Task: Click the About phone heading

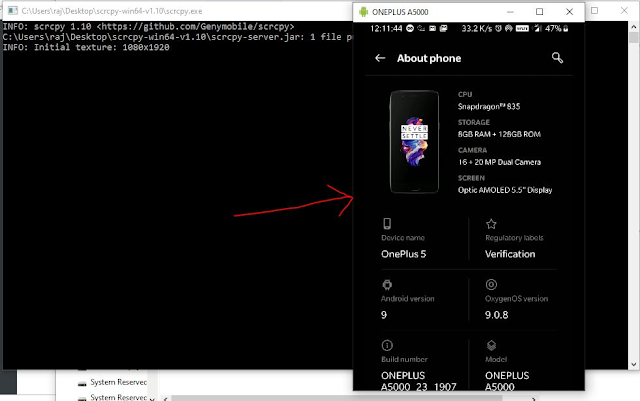Action: click(429, 58)
